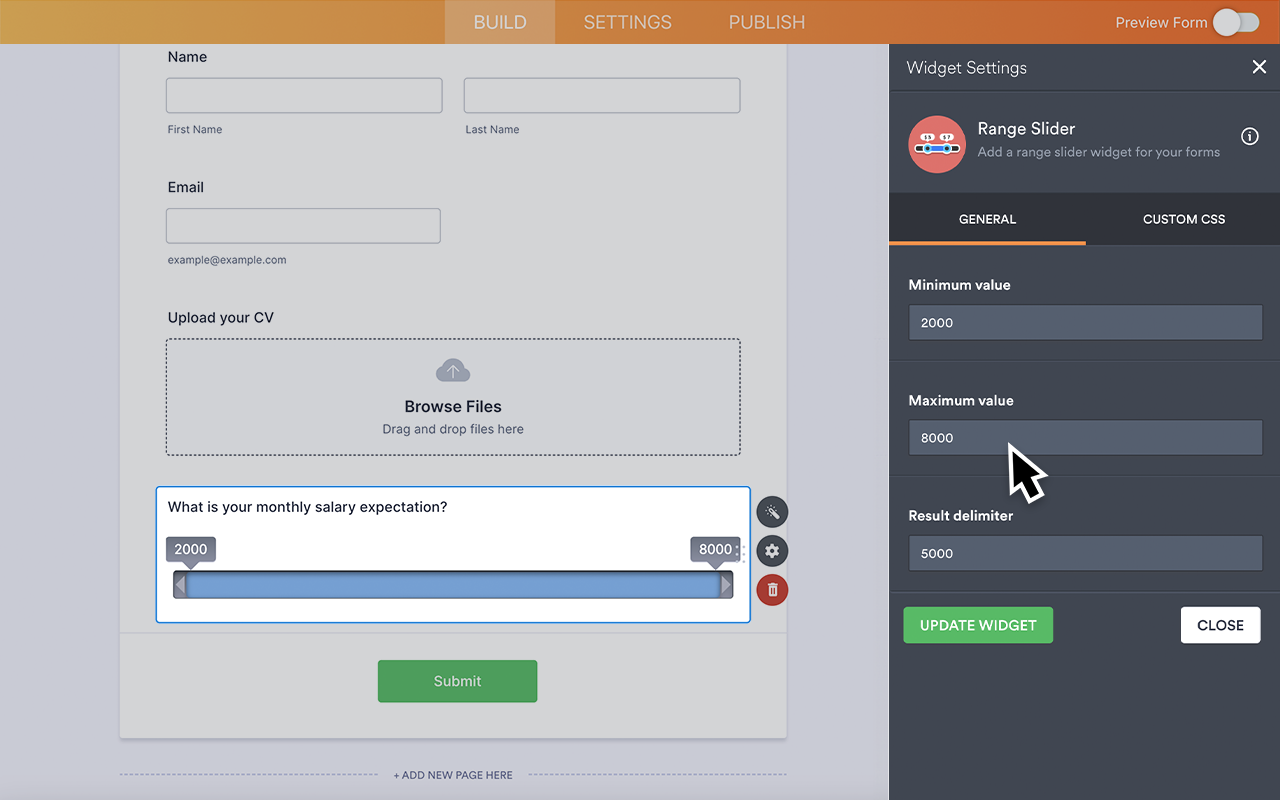Viewport: 1280px width, 800px height.
Task: Close Widget Settings with the X icon
Action: [1259, 67]
